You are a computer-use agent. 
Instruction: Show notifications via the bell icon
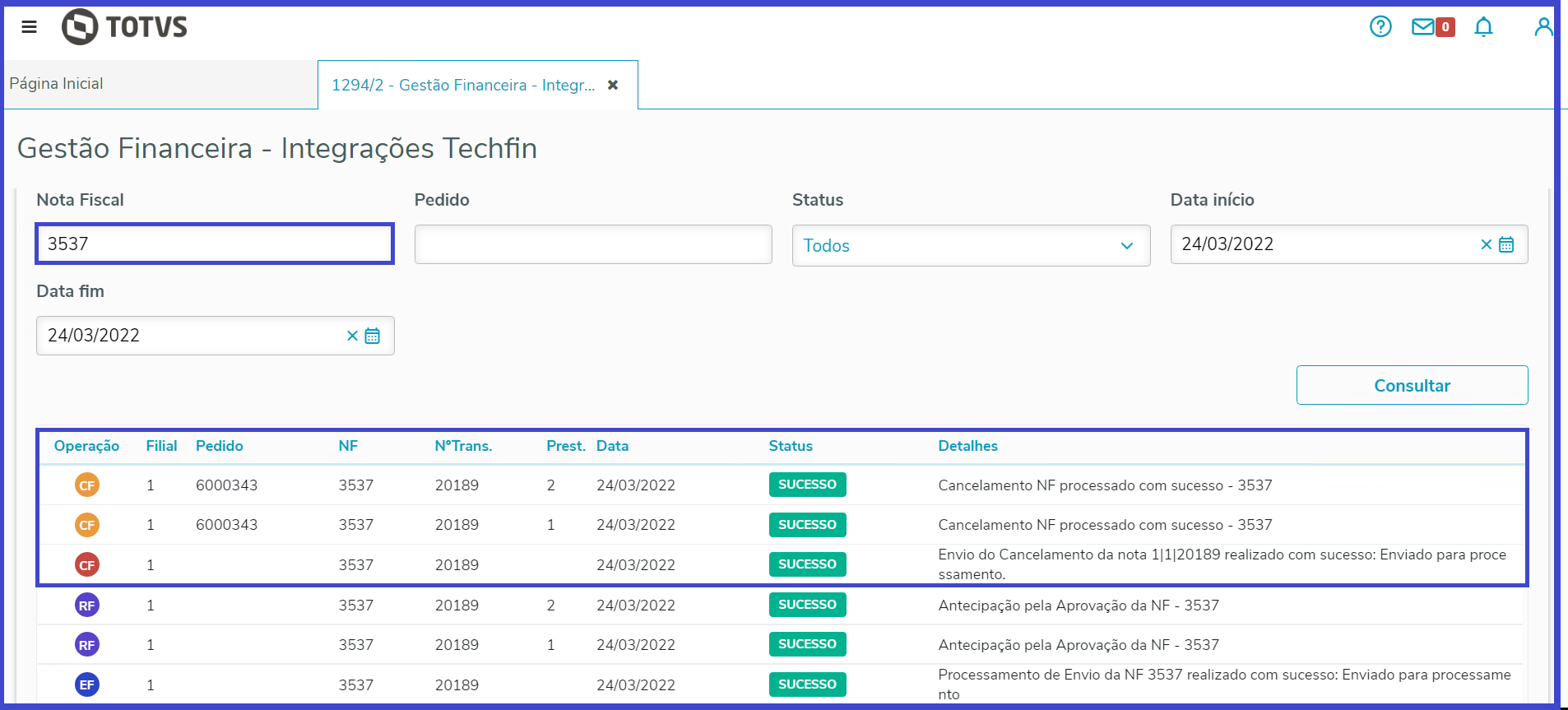tap(1483, 27)
